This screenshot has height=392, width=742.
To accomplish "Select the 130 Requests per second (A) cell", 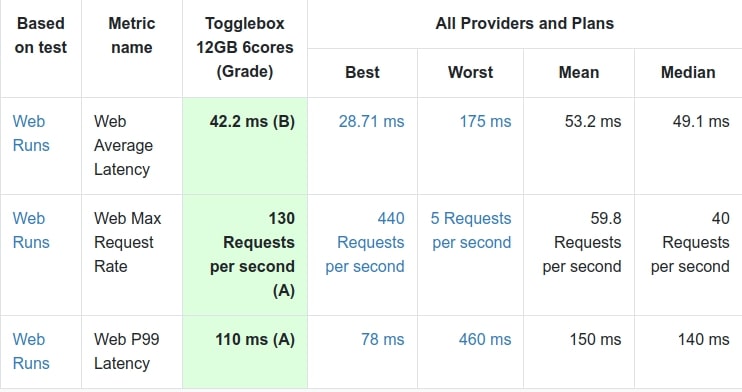I will (245, 255).
